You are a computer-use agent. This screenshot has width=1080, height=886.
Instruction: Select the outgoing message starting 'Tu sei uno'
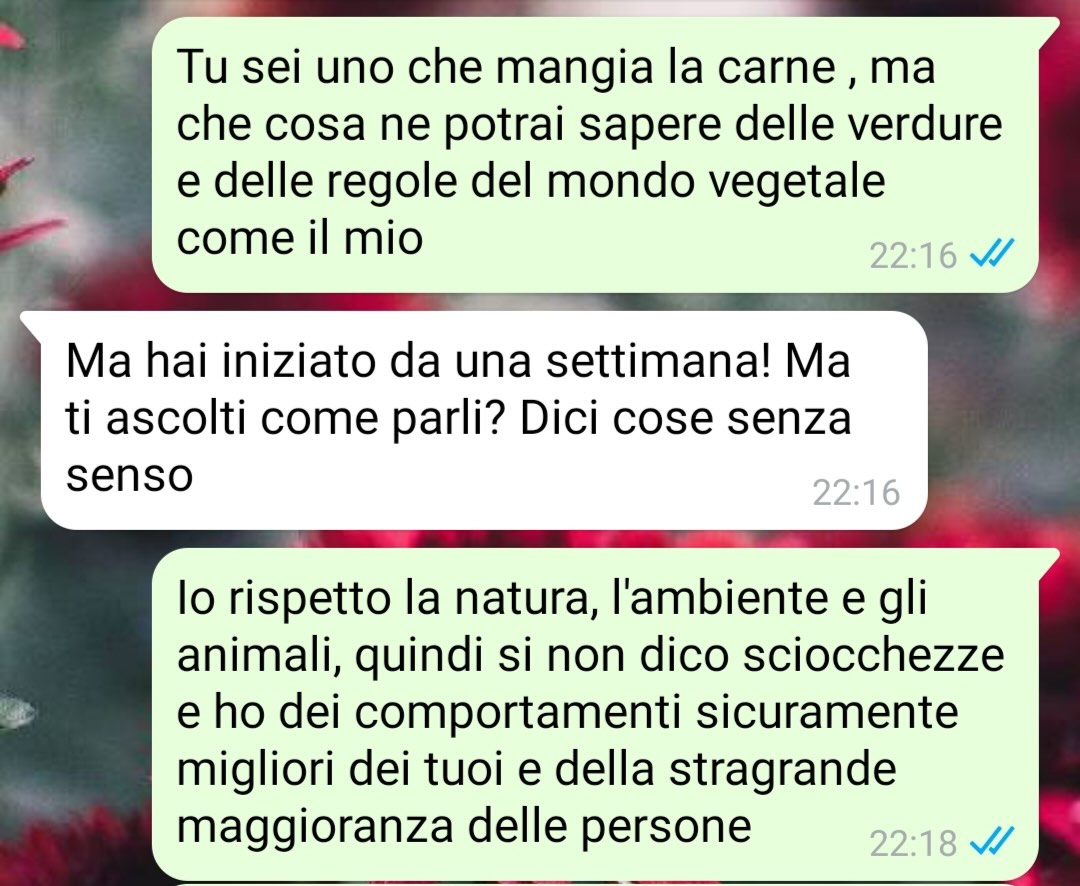(595, 155)
